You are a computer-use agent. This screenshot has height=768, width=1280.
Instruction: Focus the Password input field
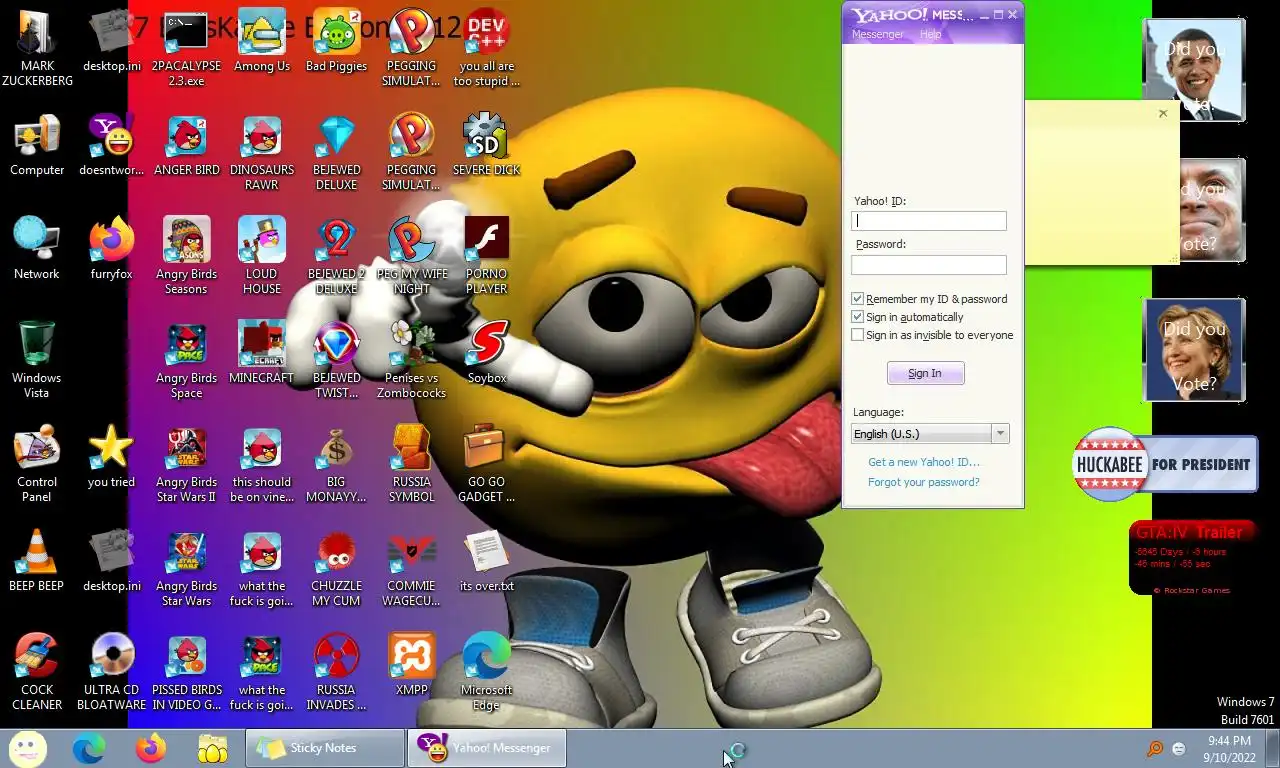click(929, 265)
